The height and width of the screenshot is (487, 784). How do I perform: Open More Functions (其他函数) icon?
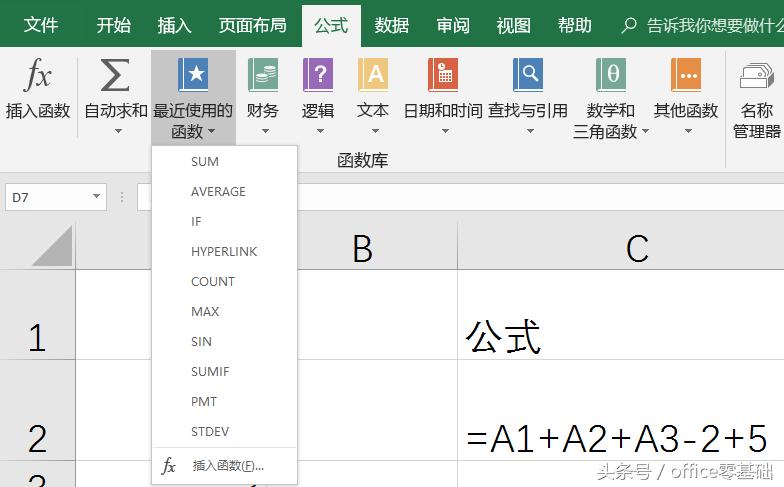click(x=686, y=74)
